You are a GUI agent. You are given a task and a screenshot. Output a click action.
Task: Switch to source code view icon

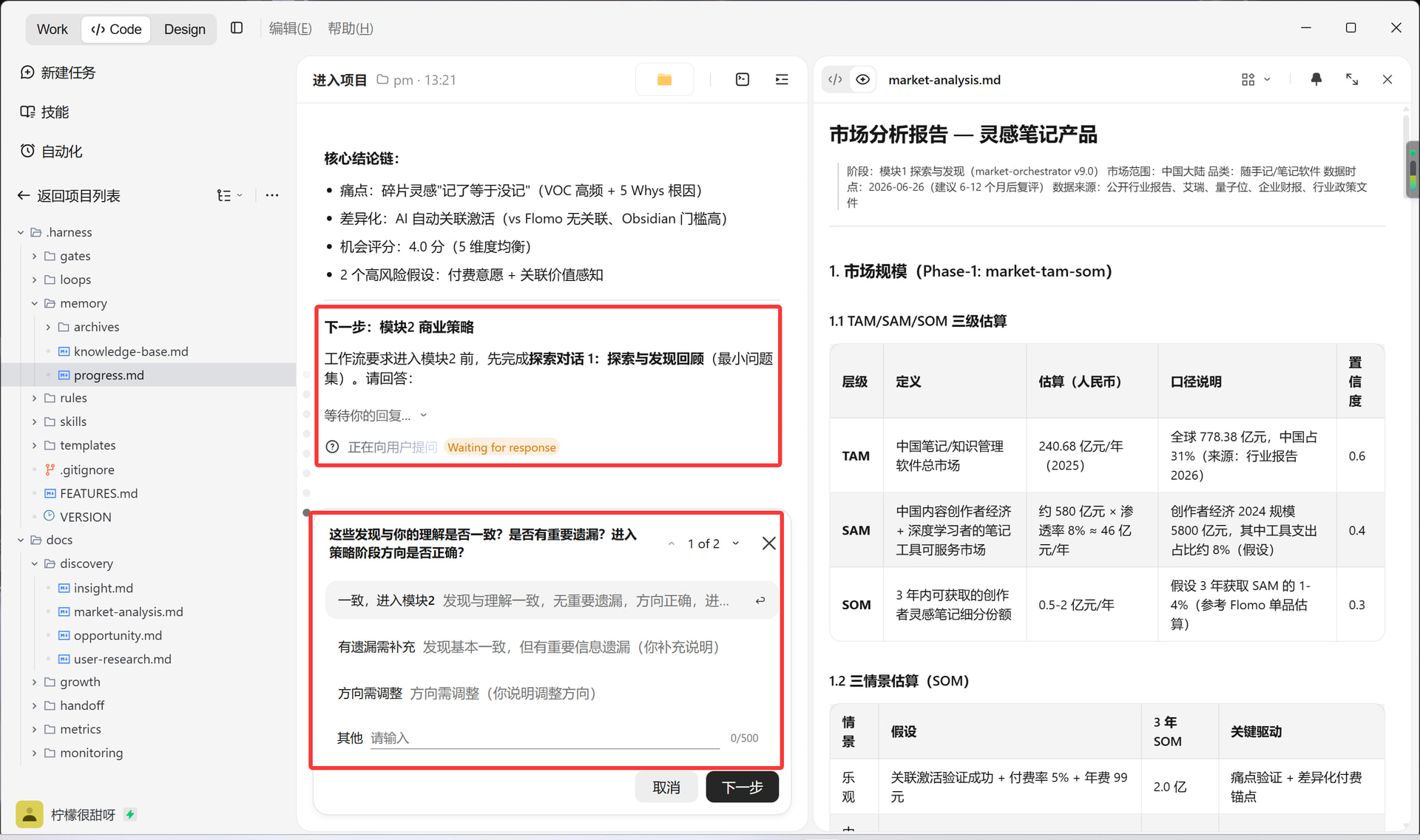tap(835, 80)
